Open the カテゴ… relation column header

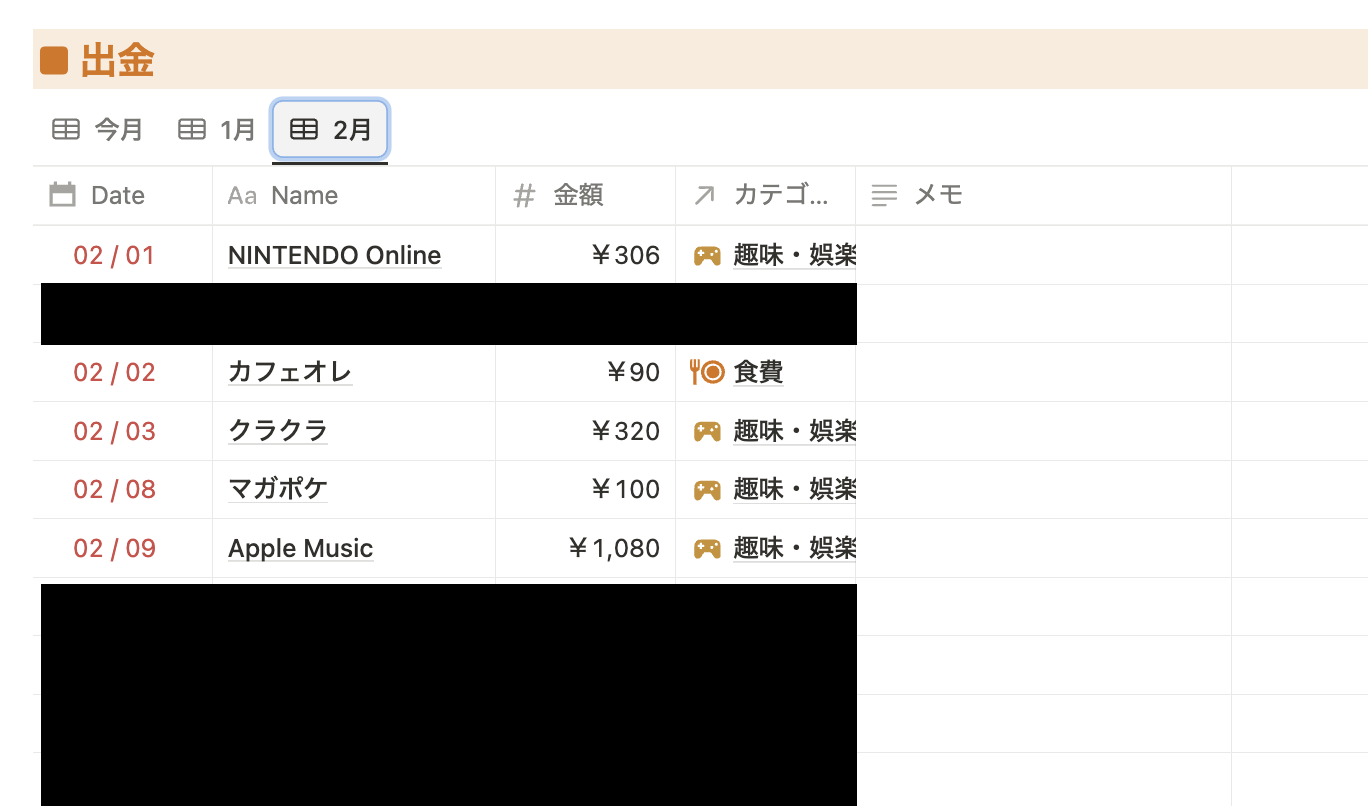(765, 196)
